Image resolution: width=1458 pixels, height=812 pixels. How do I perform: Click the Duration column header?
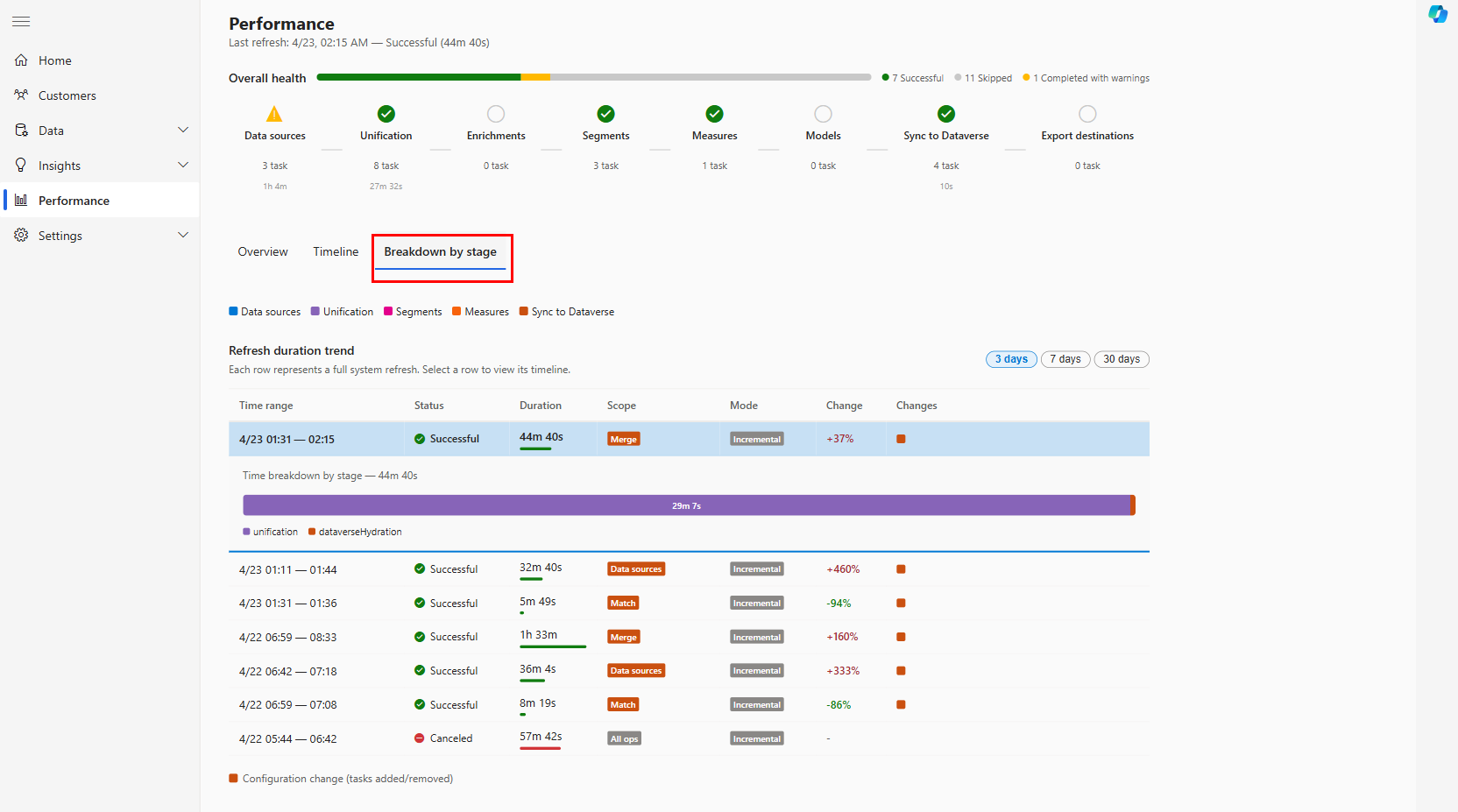(x=541, y=406)
